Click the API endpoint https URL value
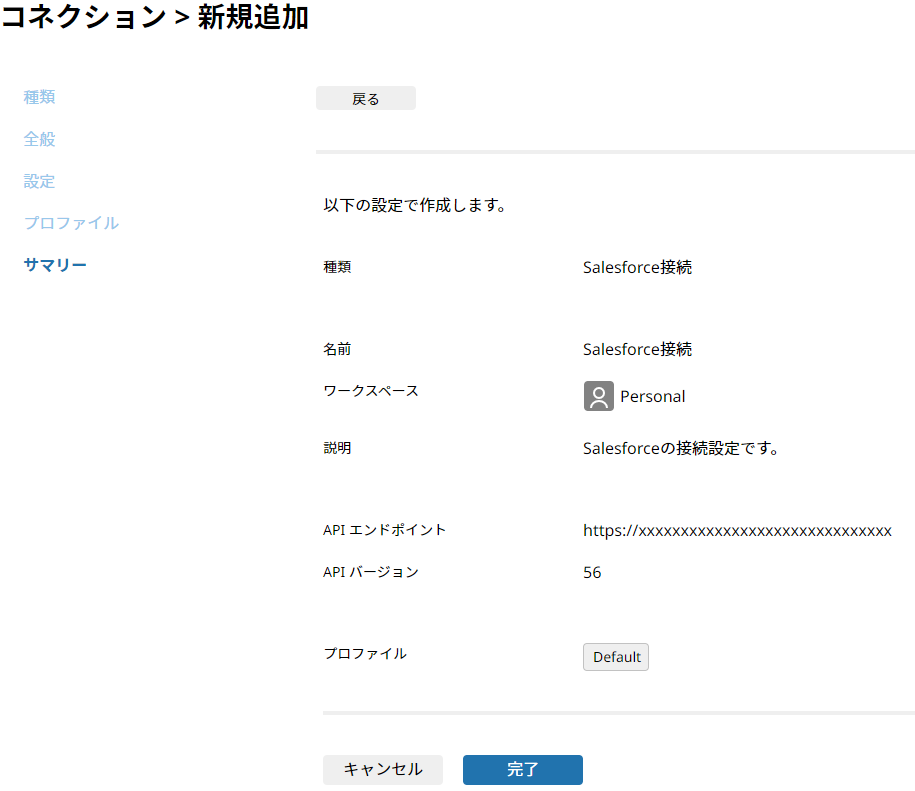915x791 pixels. point(737,530)
